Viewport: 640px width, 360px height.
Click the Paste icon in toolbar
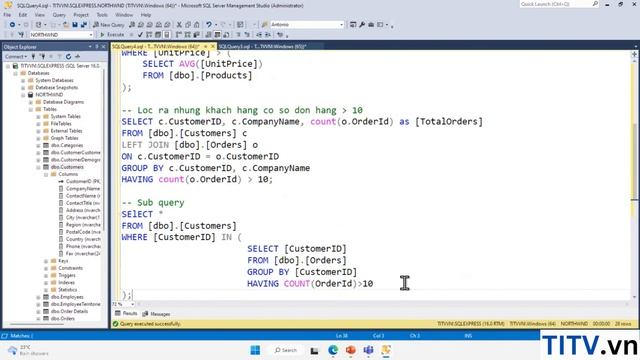pyautogui.click(x=197, y=24)
